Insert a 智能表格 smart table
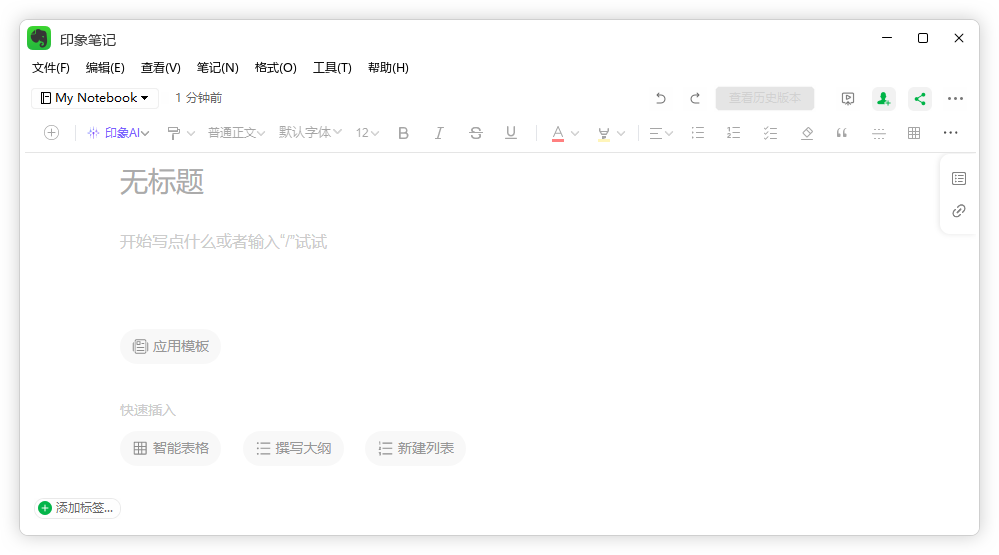Viewport: 999px width, 555px height. point(170,449)
